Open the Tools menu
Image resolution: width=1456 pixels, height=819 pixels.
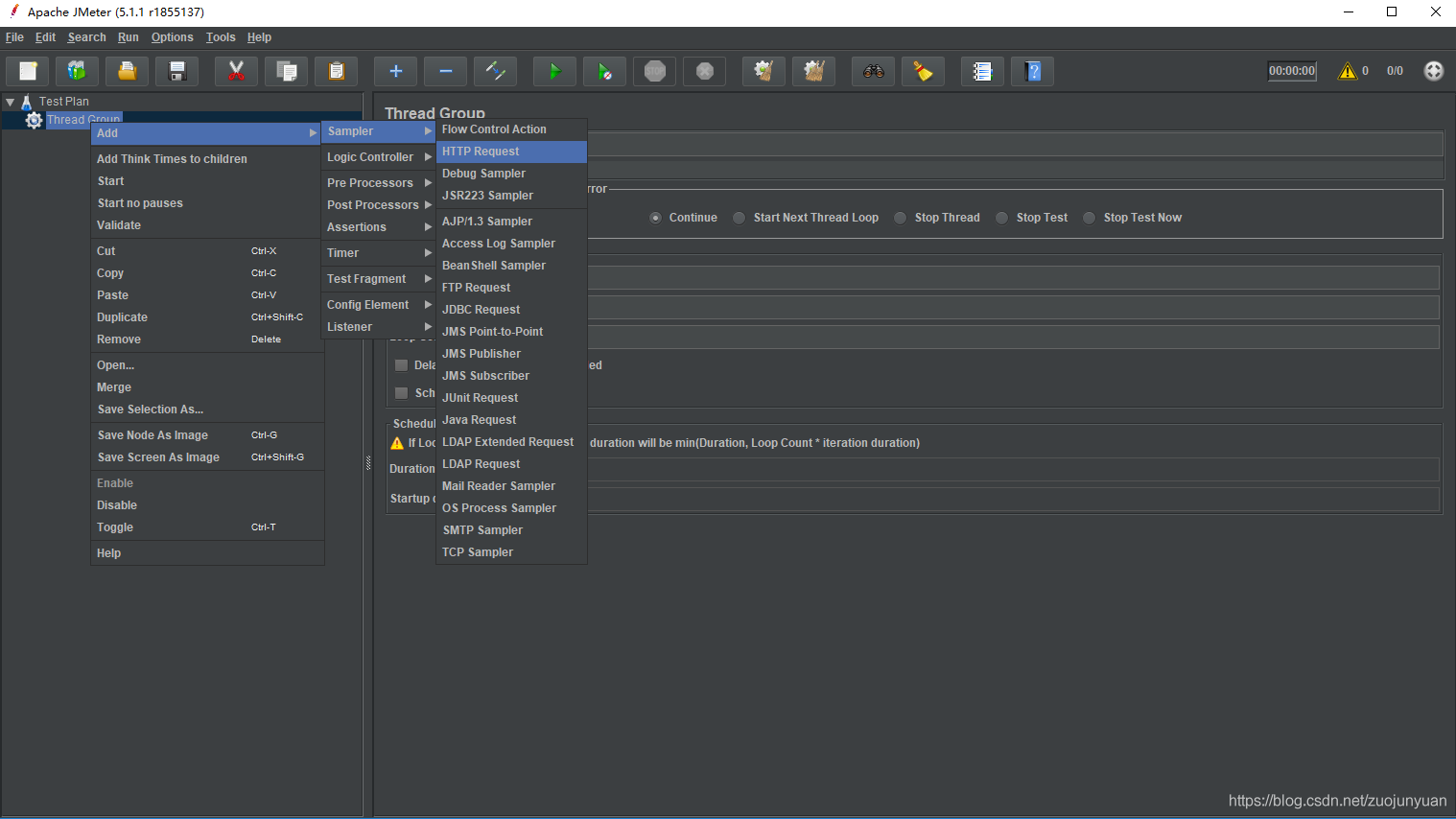click(220, 37)
